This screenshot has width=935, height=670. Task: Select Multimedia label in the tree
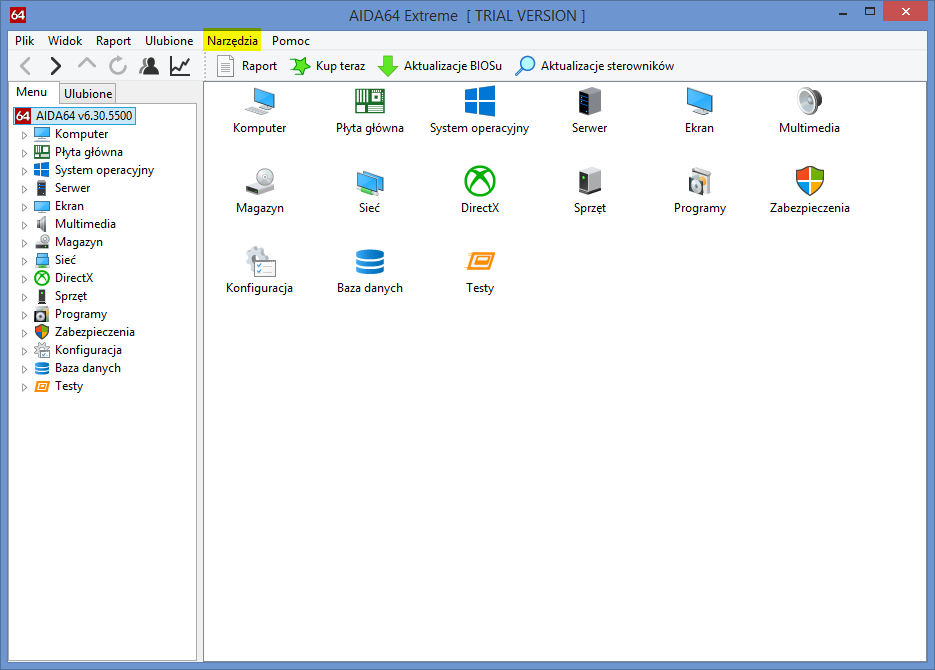85,224
